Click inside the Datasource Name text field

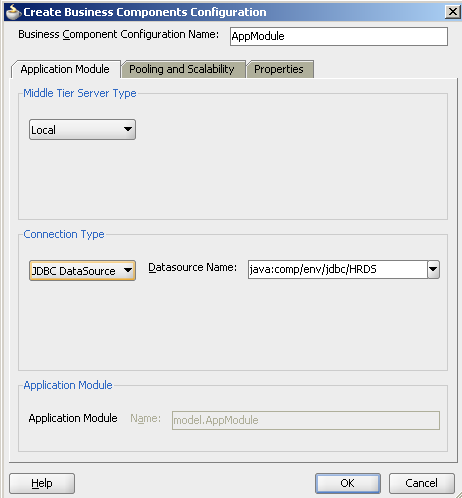(338, 269)
